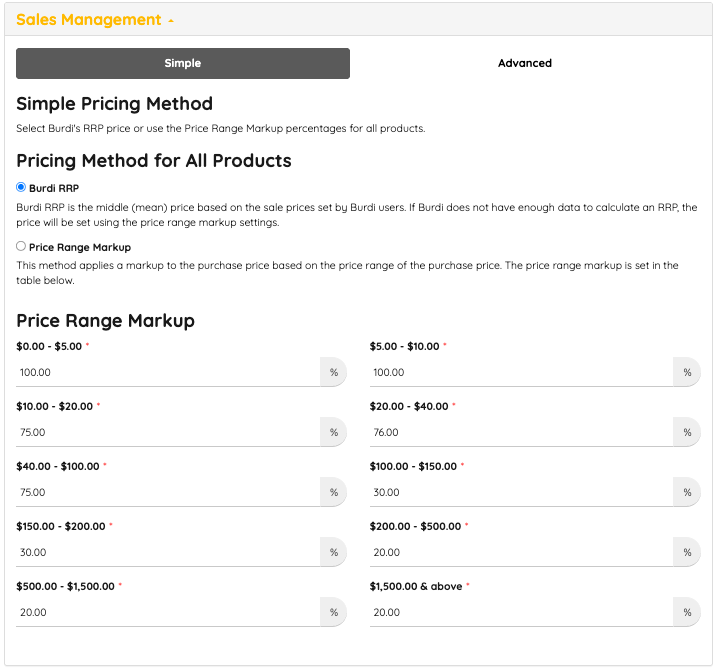Click the $500.00 - $1,500.00 markup field
This screenshot has height=669, width=717.
pyautogui.click(x=168, y=612)
